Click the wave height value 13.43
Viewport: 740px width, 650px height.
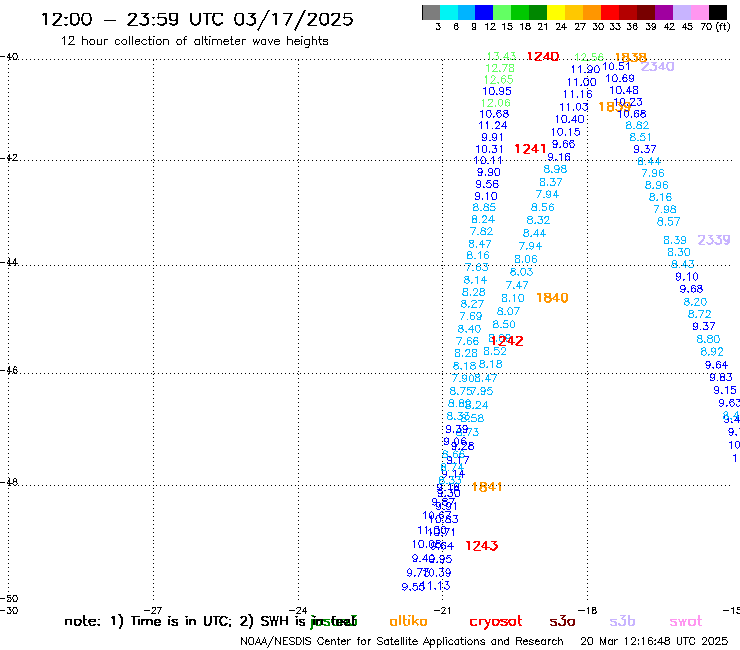click(501, 56)
